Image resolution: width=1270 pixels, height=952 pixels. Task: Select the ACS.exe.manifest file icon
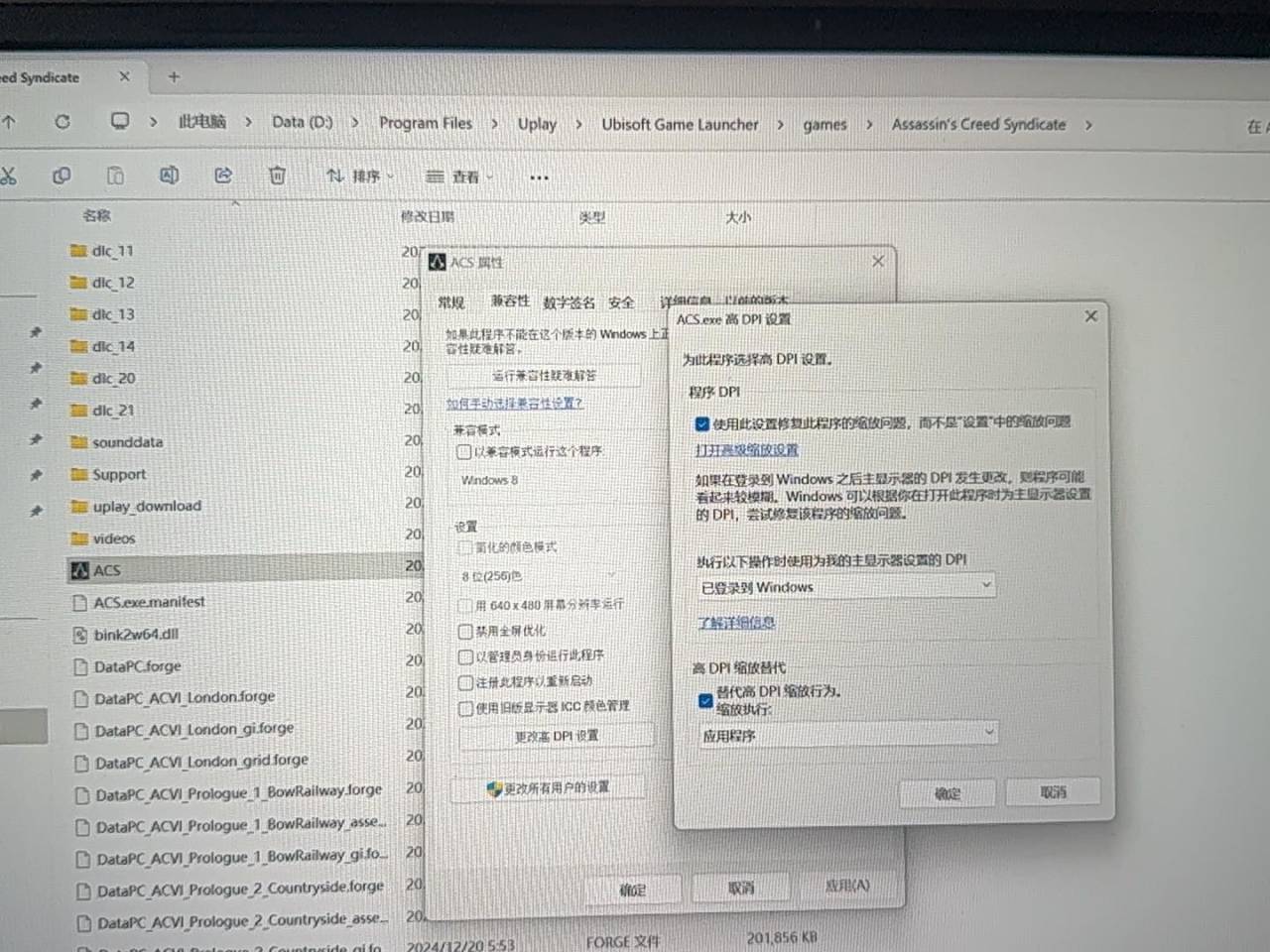pos(80,603)
